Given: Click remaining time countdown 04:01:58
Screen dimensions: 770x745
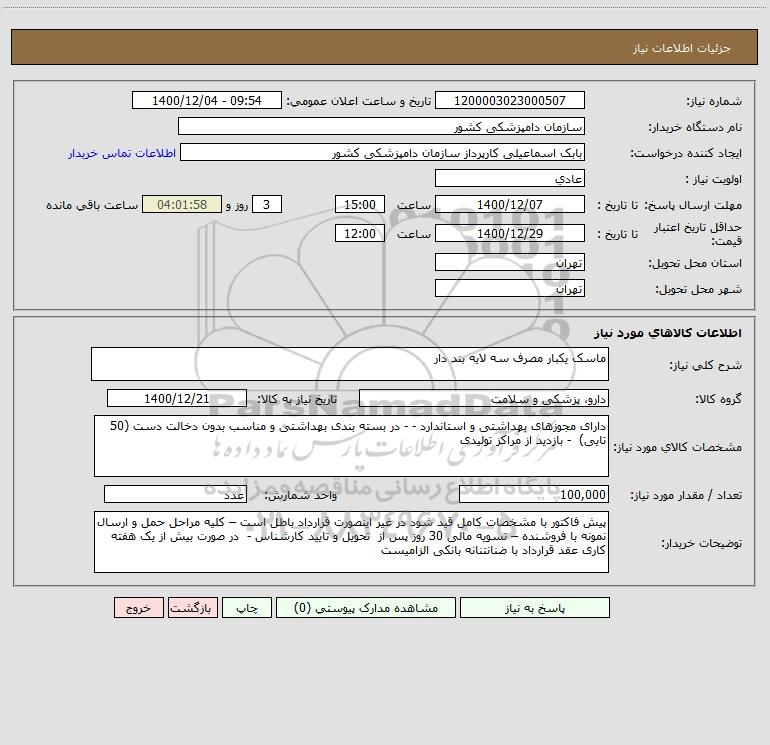Looking at the screenshot, I should [182, 204].
